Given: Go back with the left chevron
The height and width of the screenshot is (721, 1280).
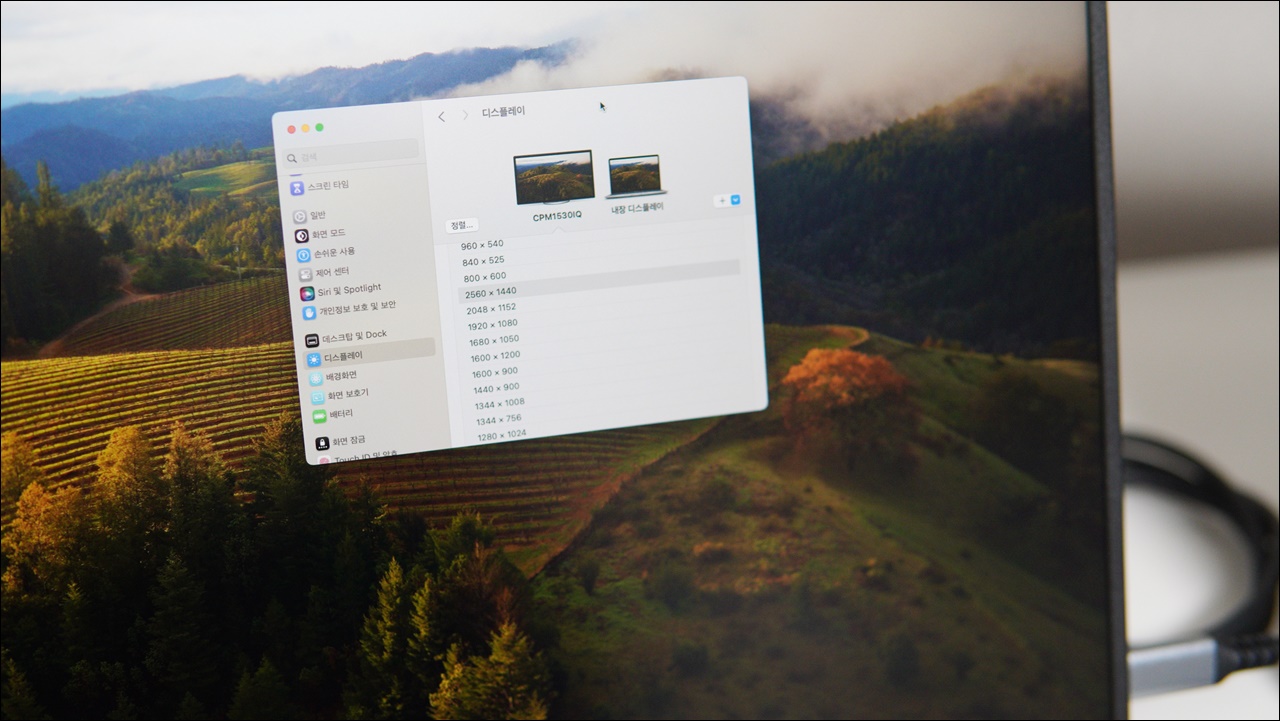Looking at the screenshot, I should click(442, 117).
